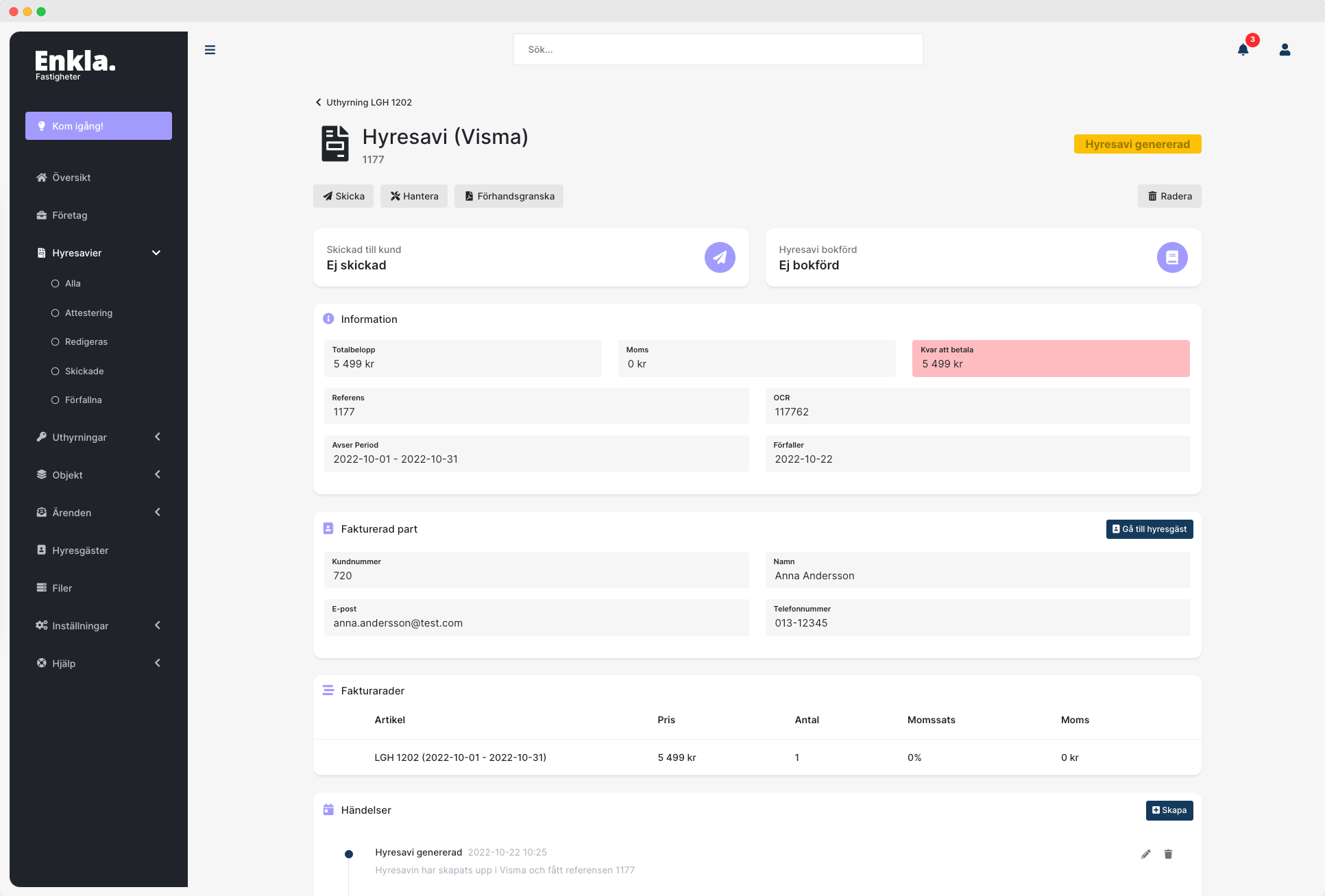Click the Radera button
The image size is (1325, 896).
click(x=1169, y=196)
